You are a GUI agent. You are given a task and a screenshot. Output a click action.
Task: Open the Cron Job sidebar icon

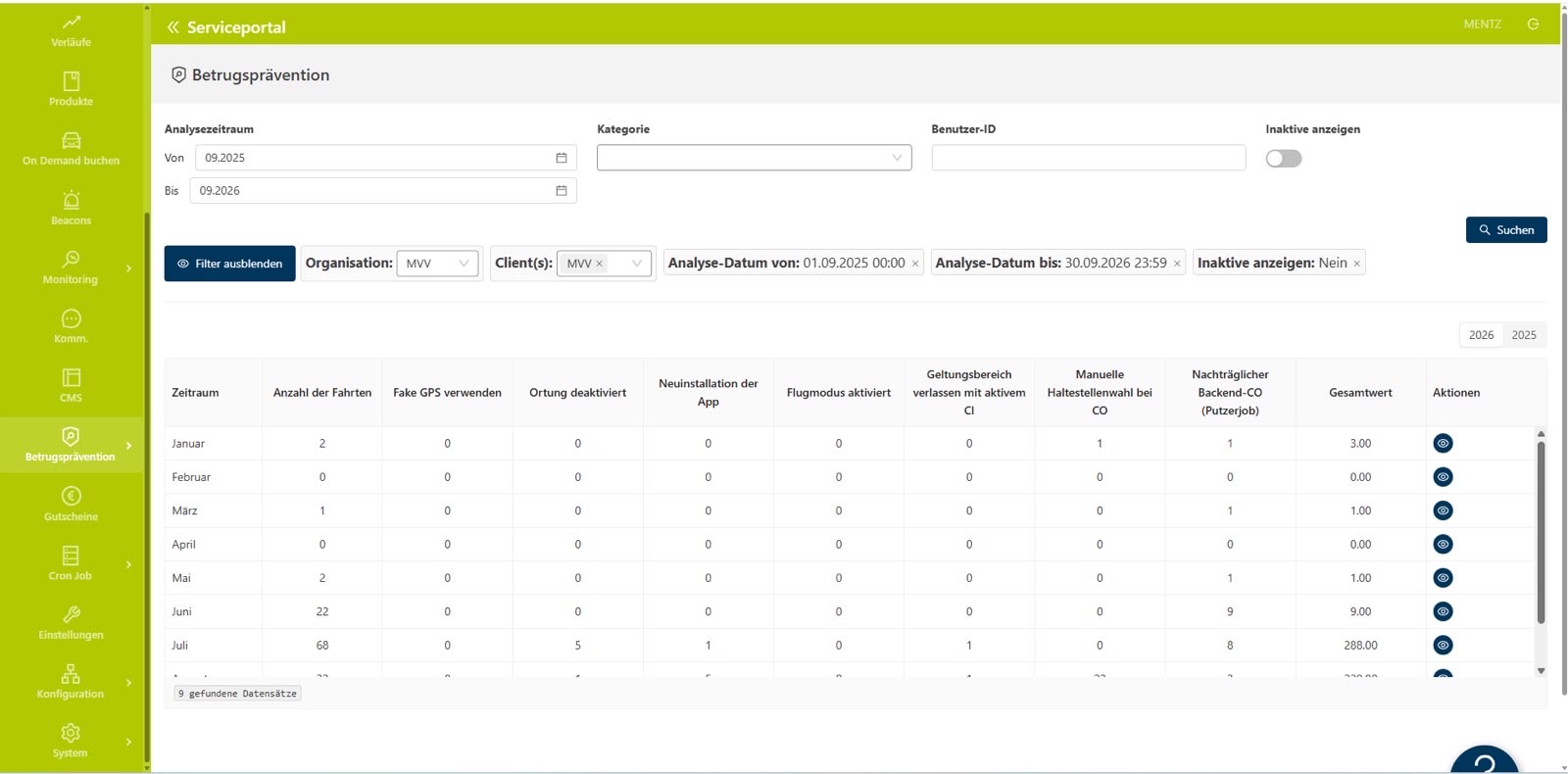pyautogui.click(x=71, y=556)
